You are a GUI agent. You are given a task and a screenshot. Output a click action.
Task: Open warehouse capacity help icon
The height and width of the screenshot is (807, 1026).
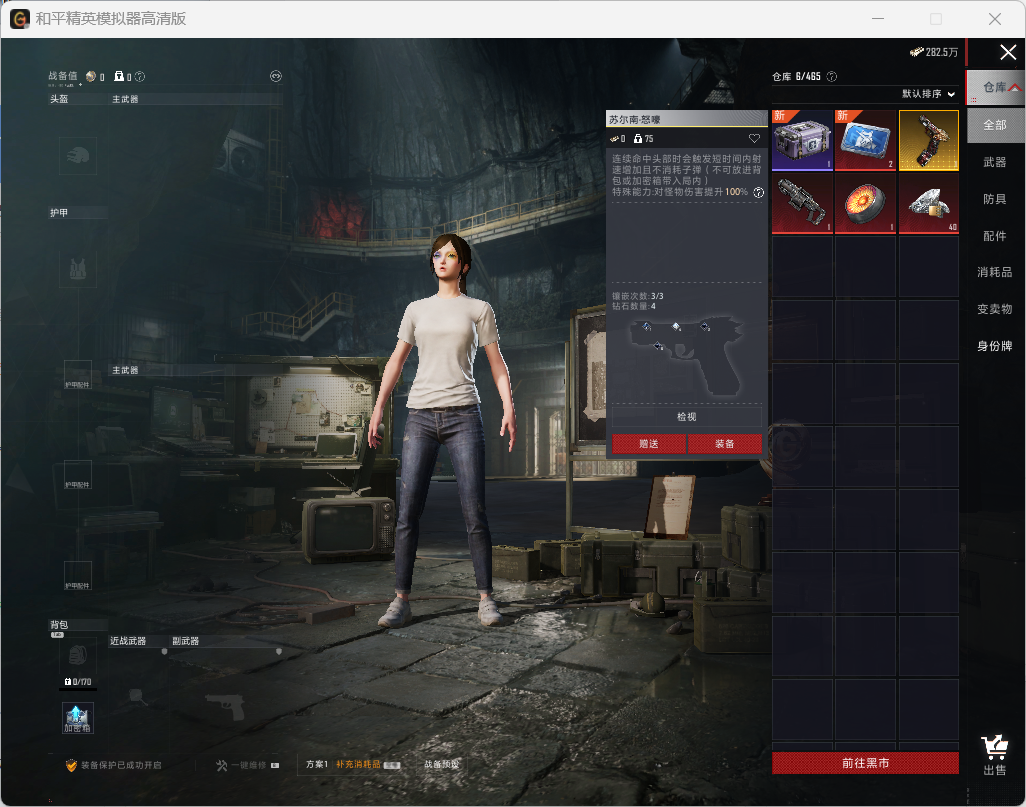(x=832, y=77)
